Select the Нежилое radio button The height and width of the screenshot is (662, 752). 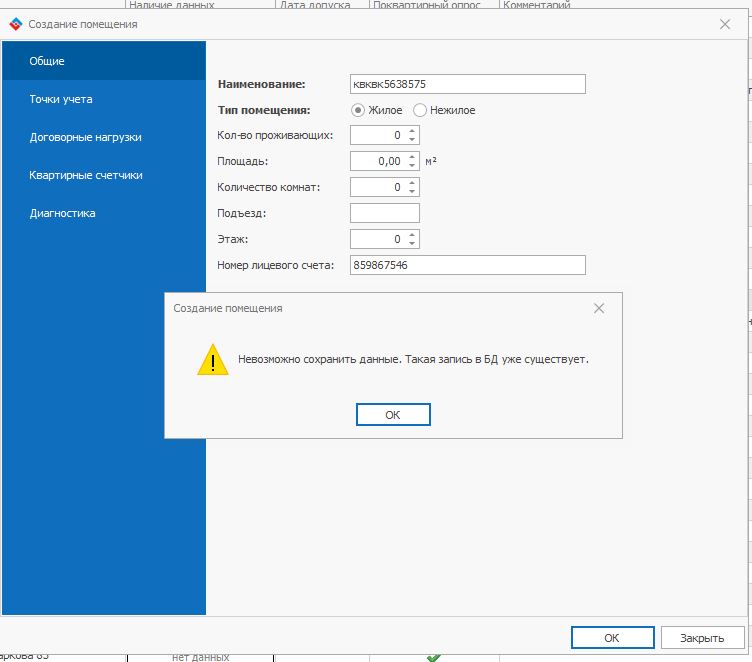tap(420, 110)
